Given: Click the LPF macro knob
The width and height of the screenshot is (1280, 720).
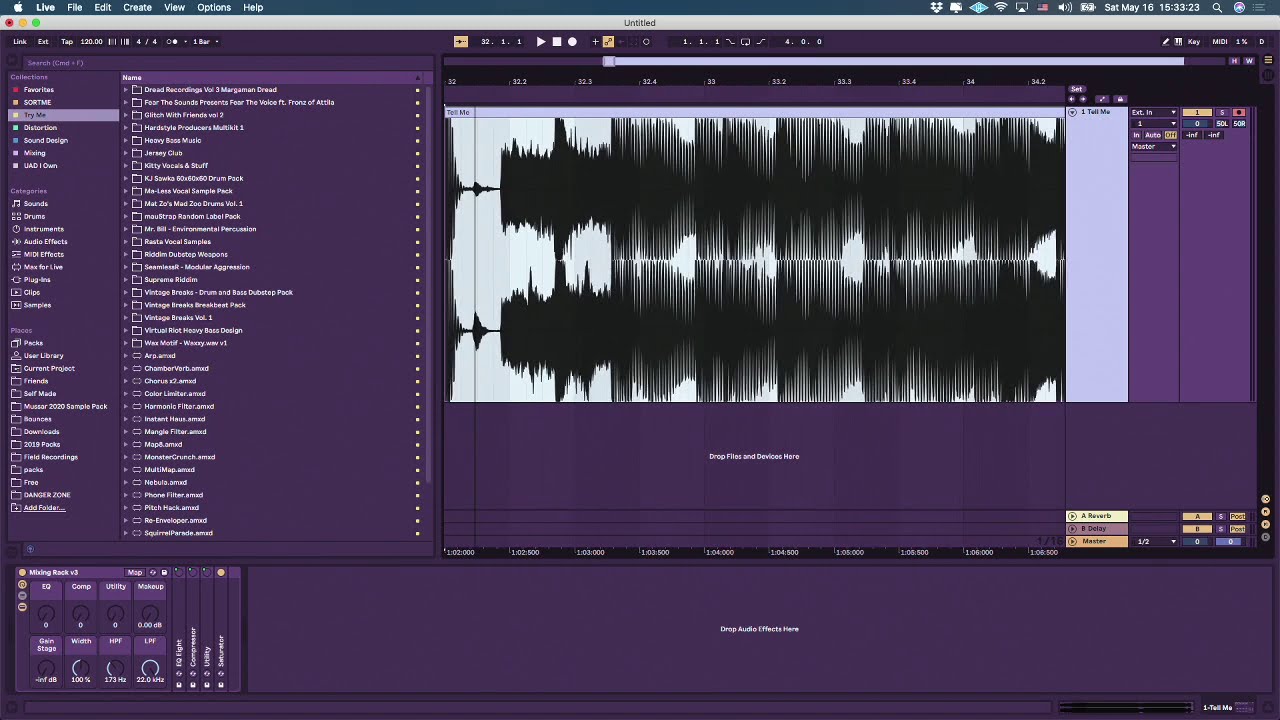Looking at the screenshot, I should 150,666.
